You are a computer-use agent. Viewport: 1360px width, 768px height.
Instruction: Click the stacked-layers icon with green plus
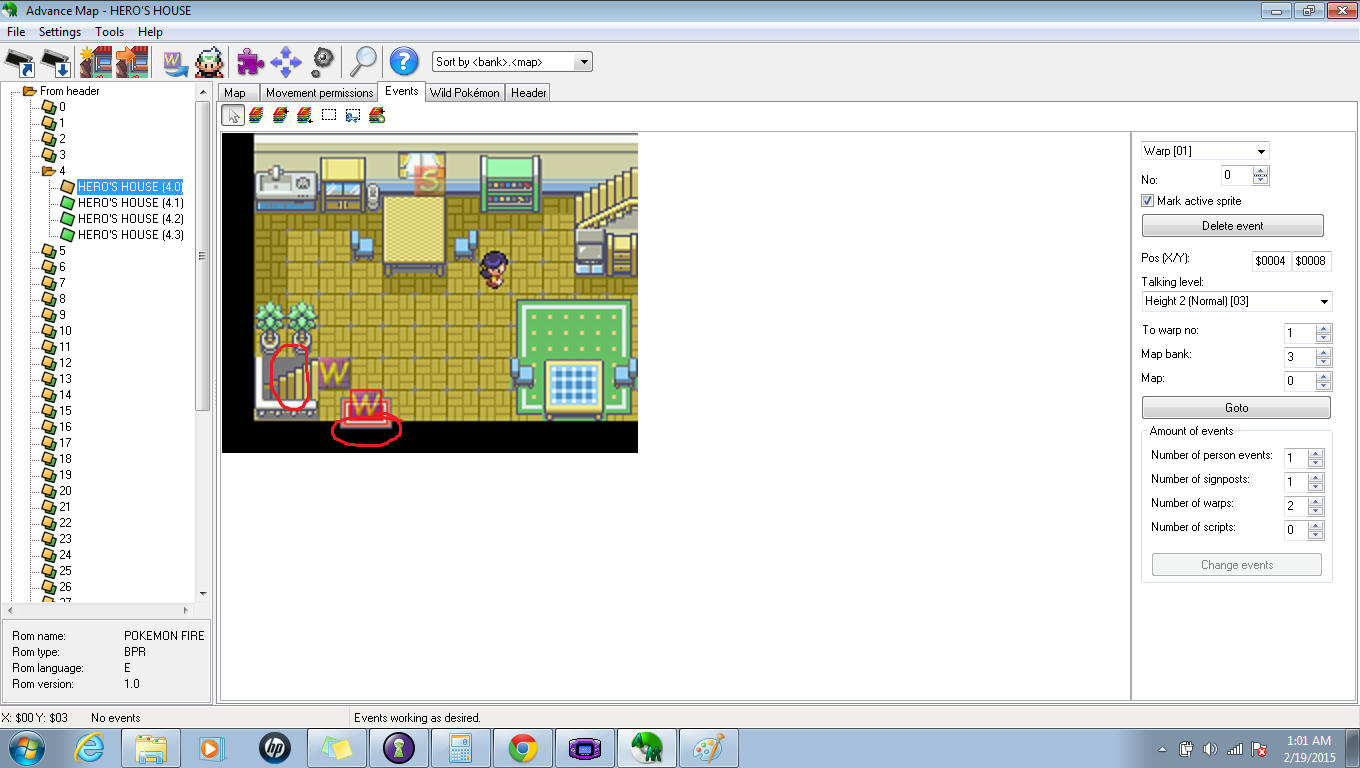point(377,115)
